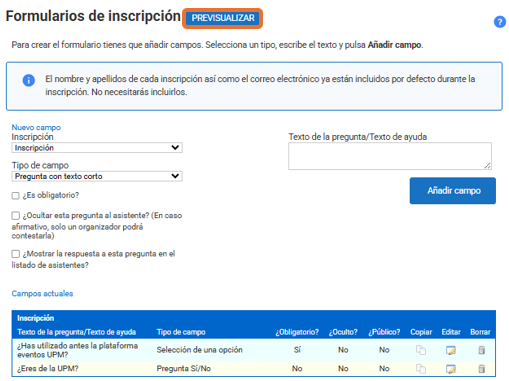Click the '¿Oculto?' column header
Viewport: 509px width, 381px height.
[x=343, y=332]
